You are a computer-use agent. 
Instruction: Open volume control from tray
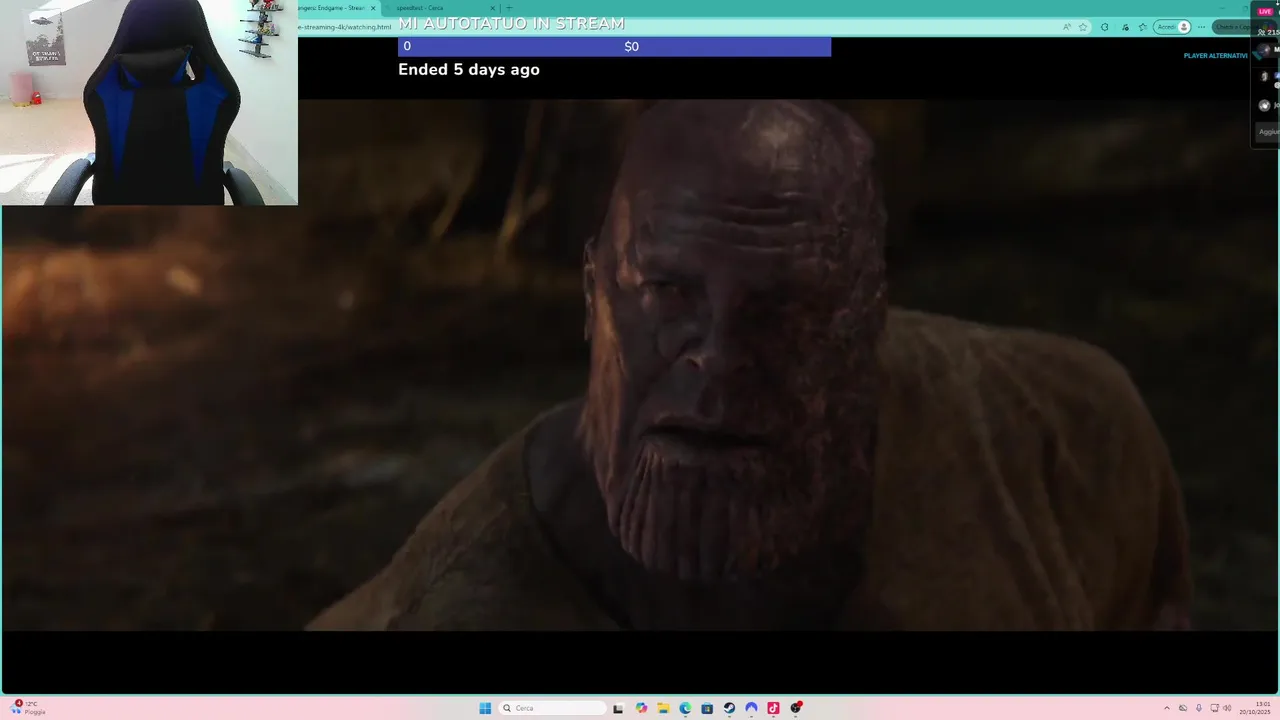[x=1227, y=708]
